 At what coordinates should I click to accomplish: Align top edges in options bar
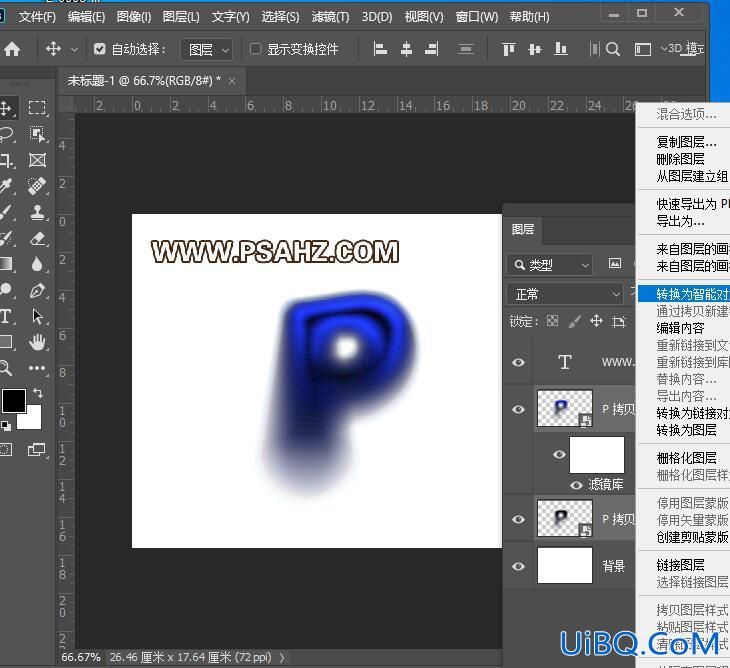pyautogui.click(x=509, y=49)
